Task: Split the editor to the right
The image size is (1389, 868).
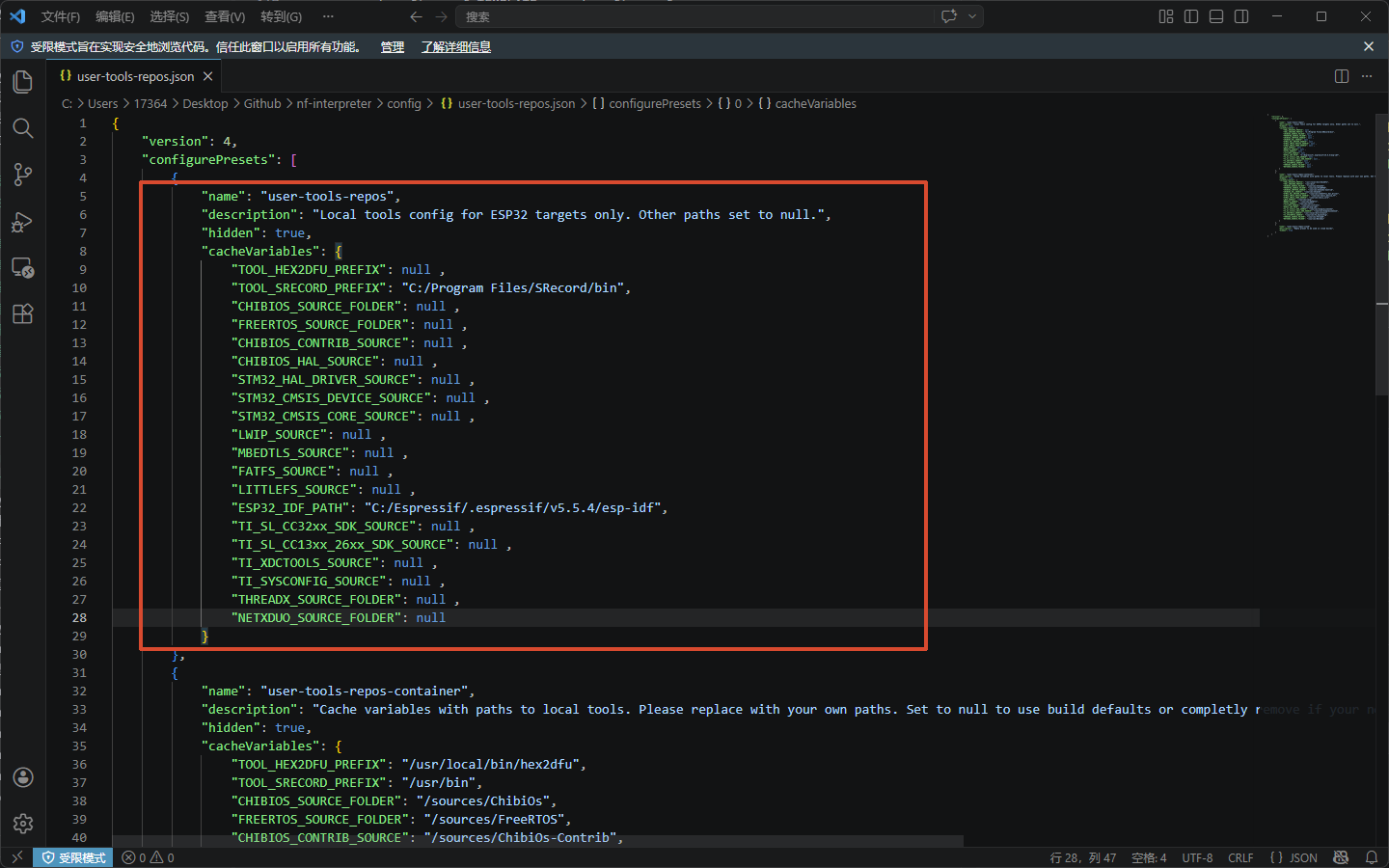Action: click(x=1342, y=76)
